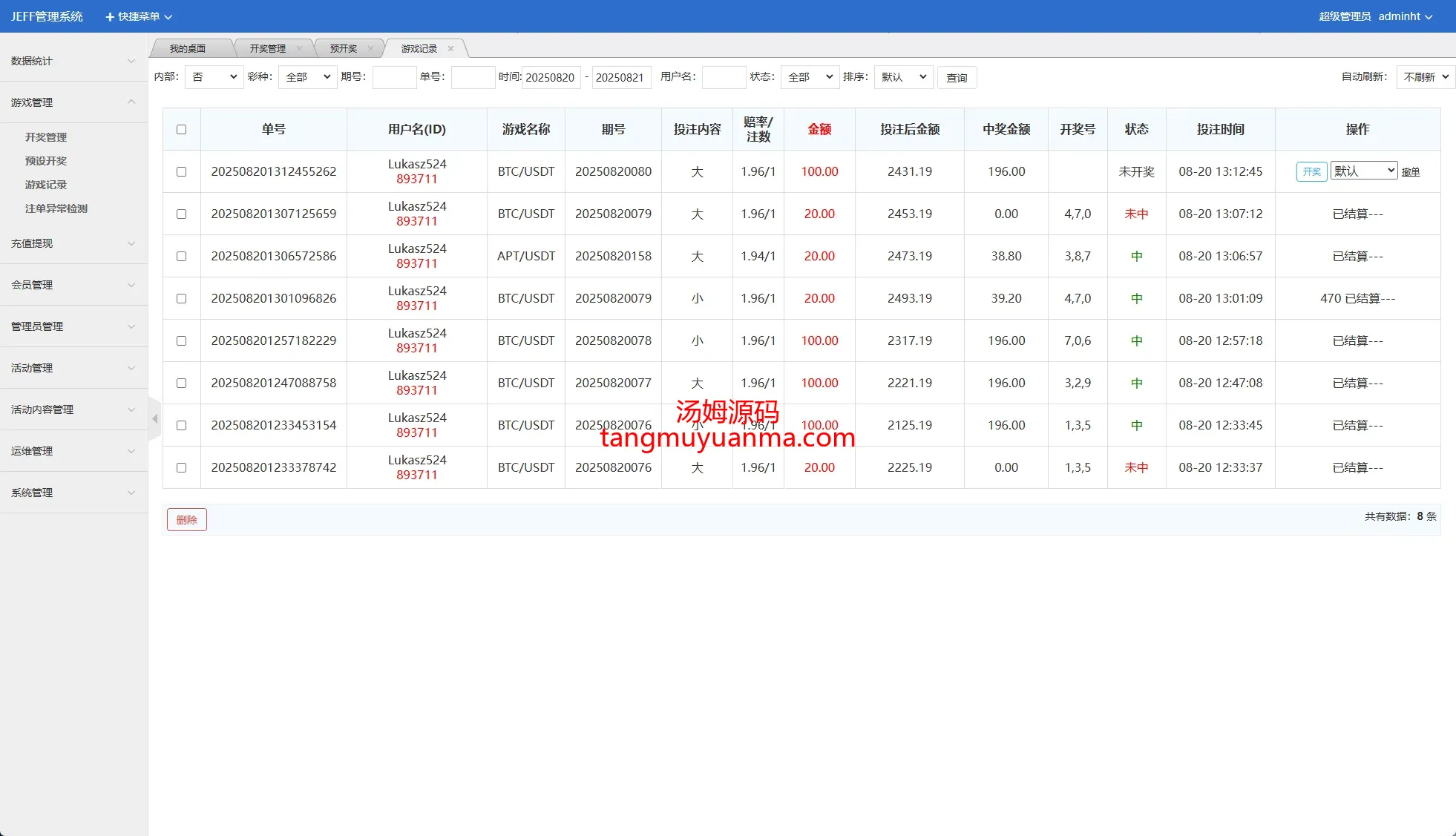This screenshot has width=1456, height=836.
Task: Close the 开奖管理 tab
Action: [299, 49]
